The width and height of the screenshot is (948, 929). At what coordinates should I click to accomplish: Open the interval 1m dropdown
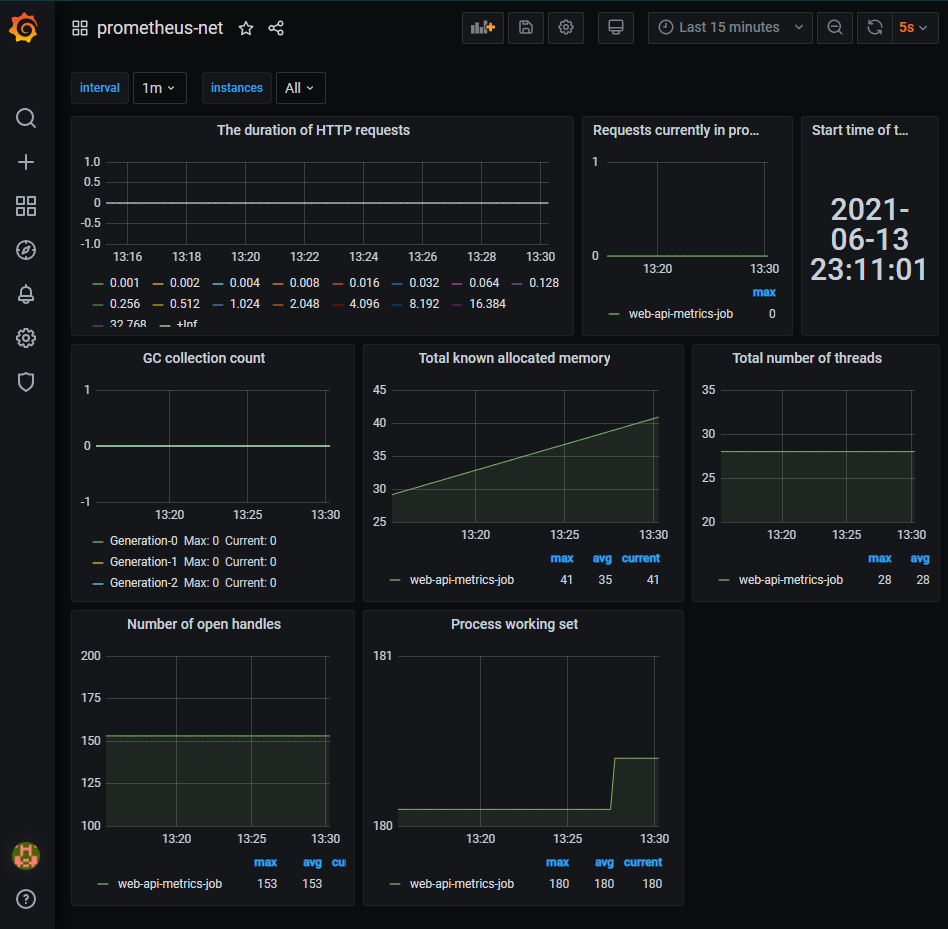click(160, 88)
